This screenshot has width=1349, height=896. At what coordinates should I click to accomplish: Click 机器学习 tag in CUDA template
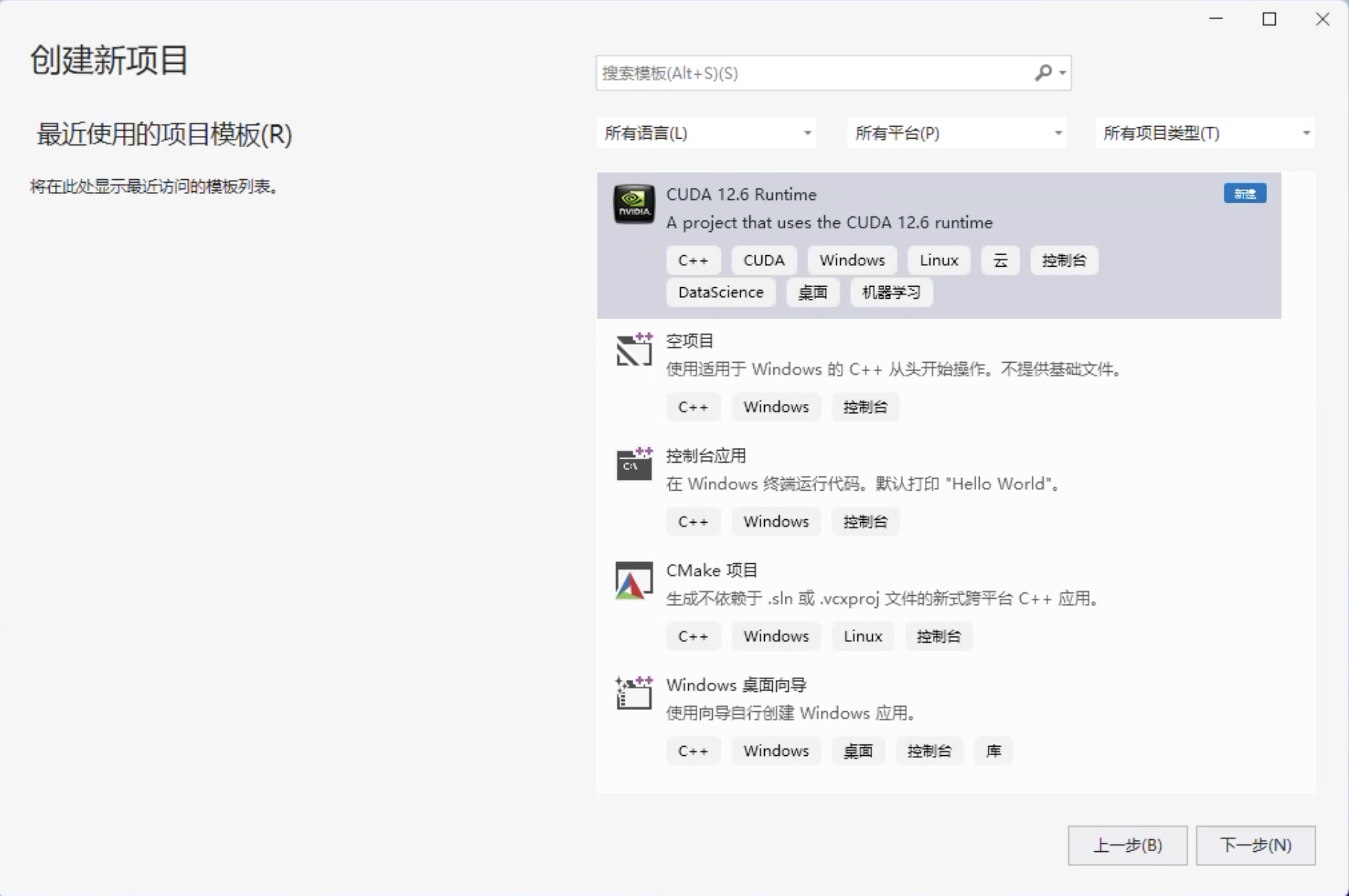point(891,292)
